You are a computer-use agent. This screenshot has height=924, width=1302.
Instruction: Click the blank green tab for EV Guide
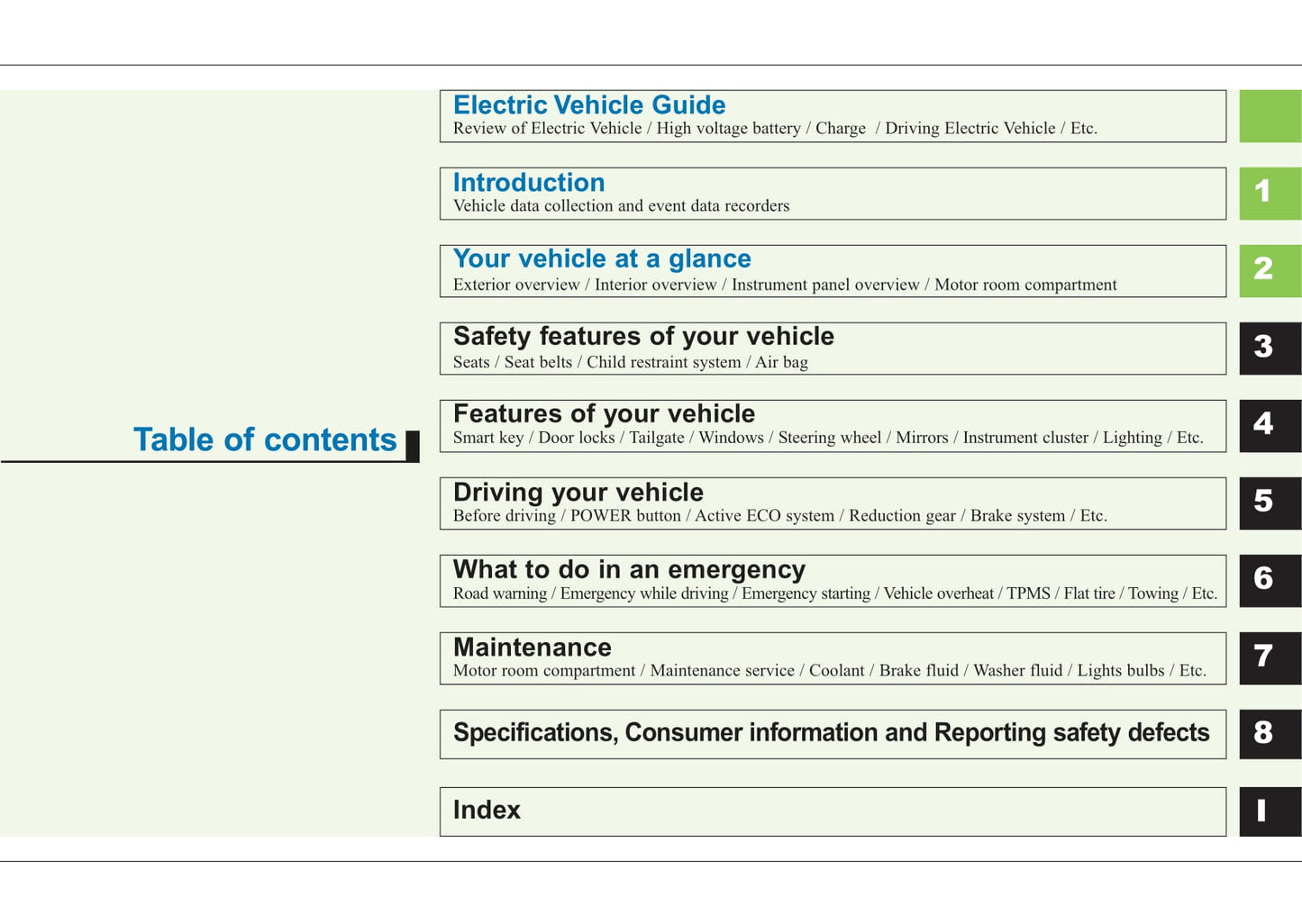tap(1270, 116)
